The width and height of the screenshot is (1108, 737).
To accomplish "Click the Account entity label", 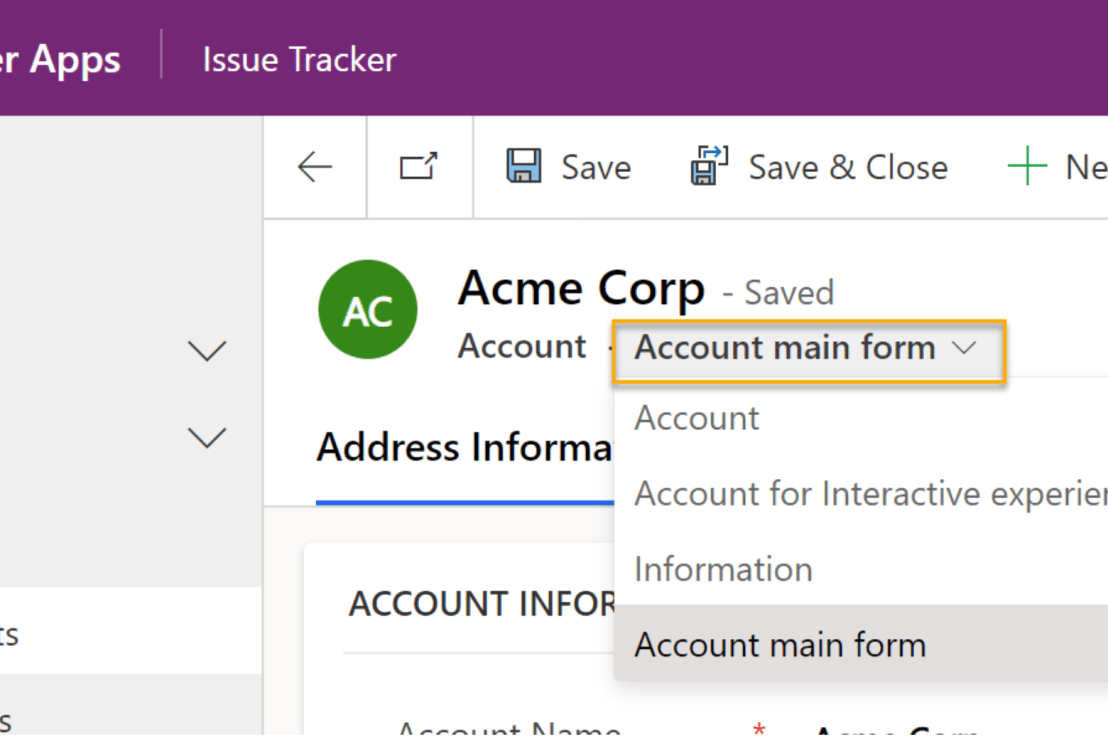I will pyautogui.click(x=522, y=346).
